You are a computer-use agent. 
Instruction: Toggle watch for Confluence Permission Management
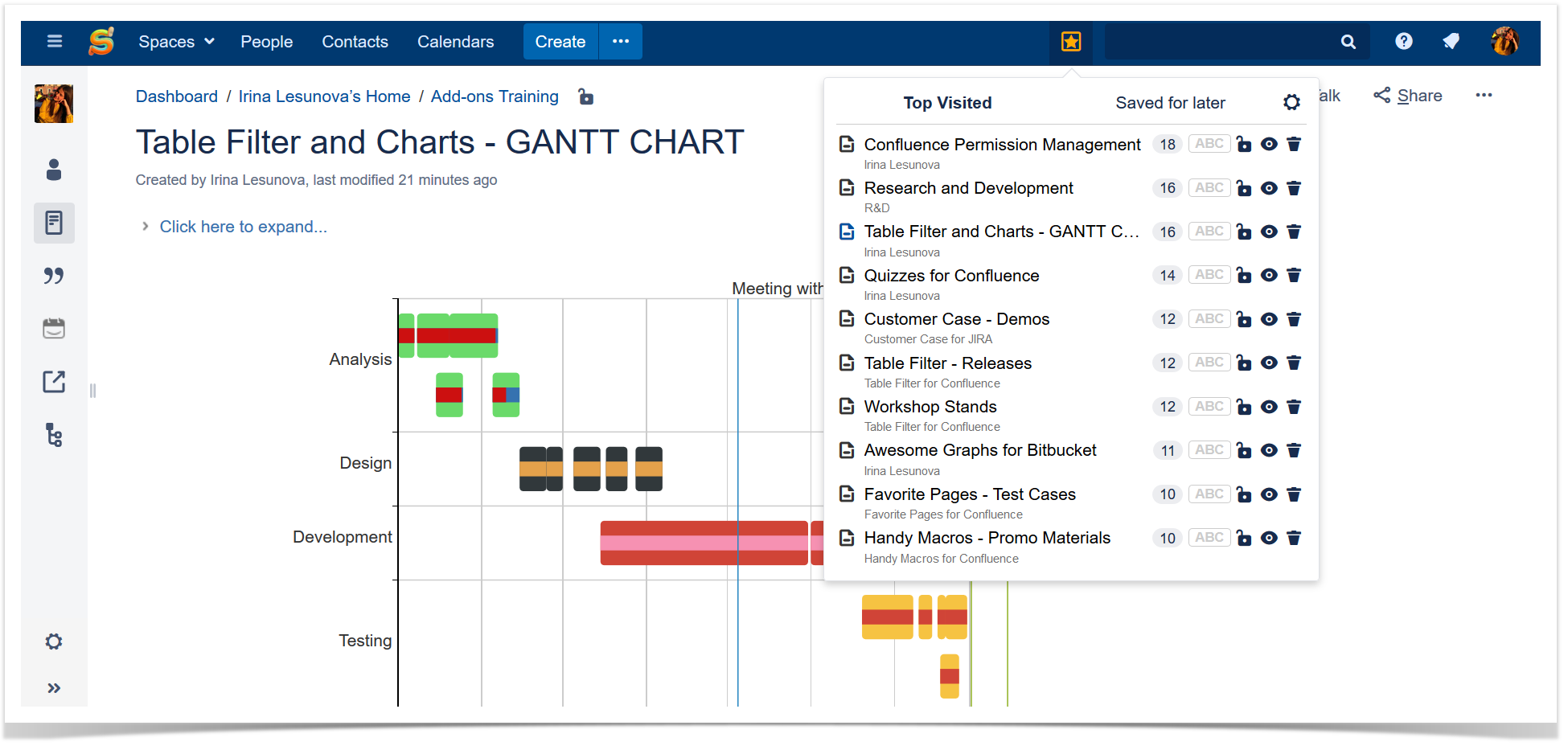[x=1269, y=144]
